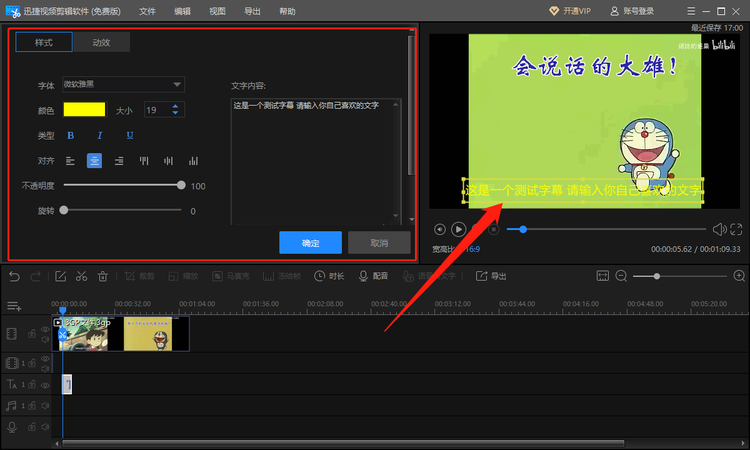
Task: Align subtitle text to the right
Action: [119, 161]
